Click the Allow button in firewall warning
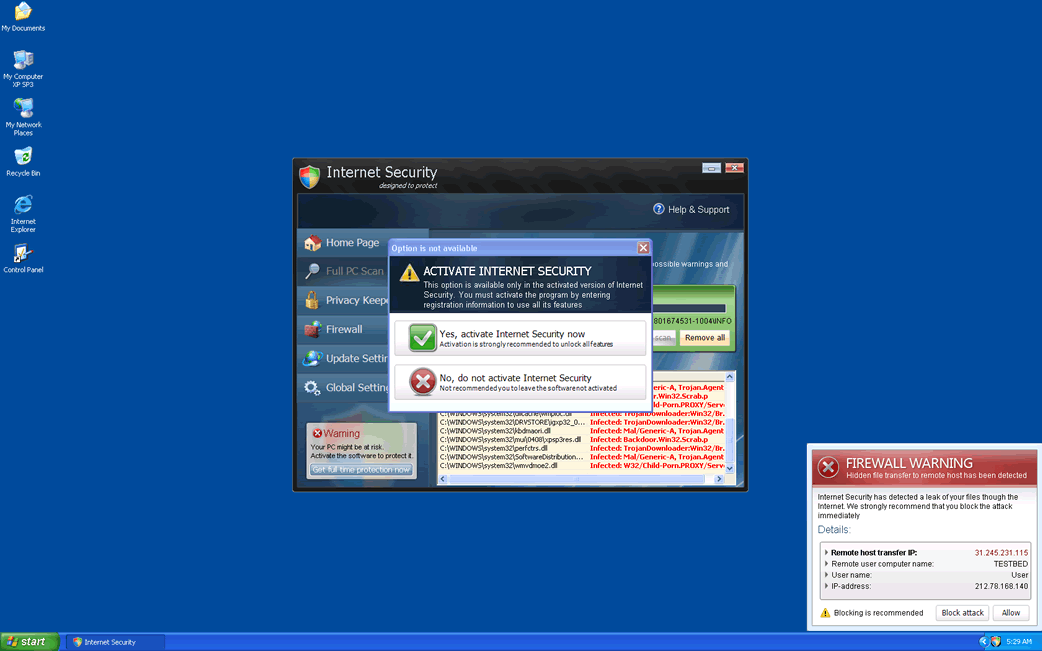Viewport: 1042px width, 651px height. [x=1011, y=613]
